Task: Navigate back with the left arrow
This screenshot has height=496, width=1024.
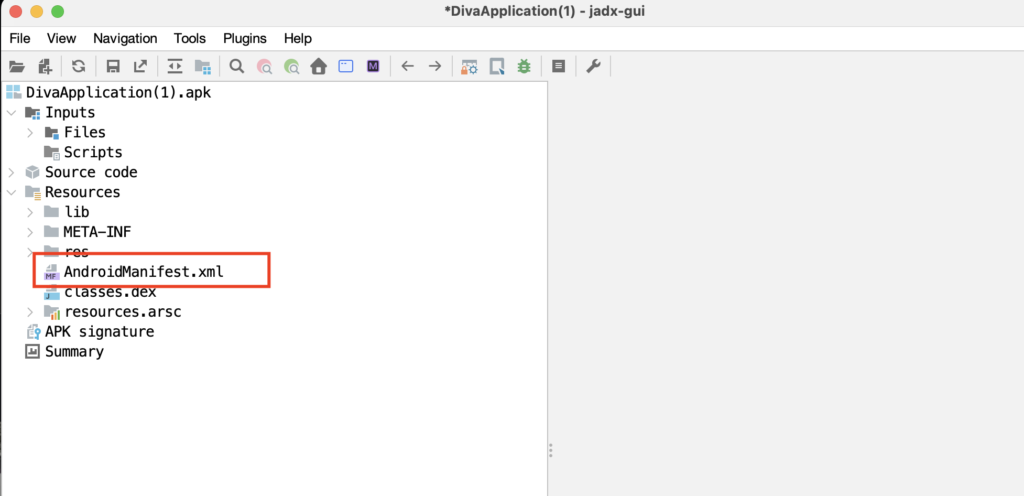Action: (408, 66)
